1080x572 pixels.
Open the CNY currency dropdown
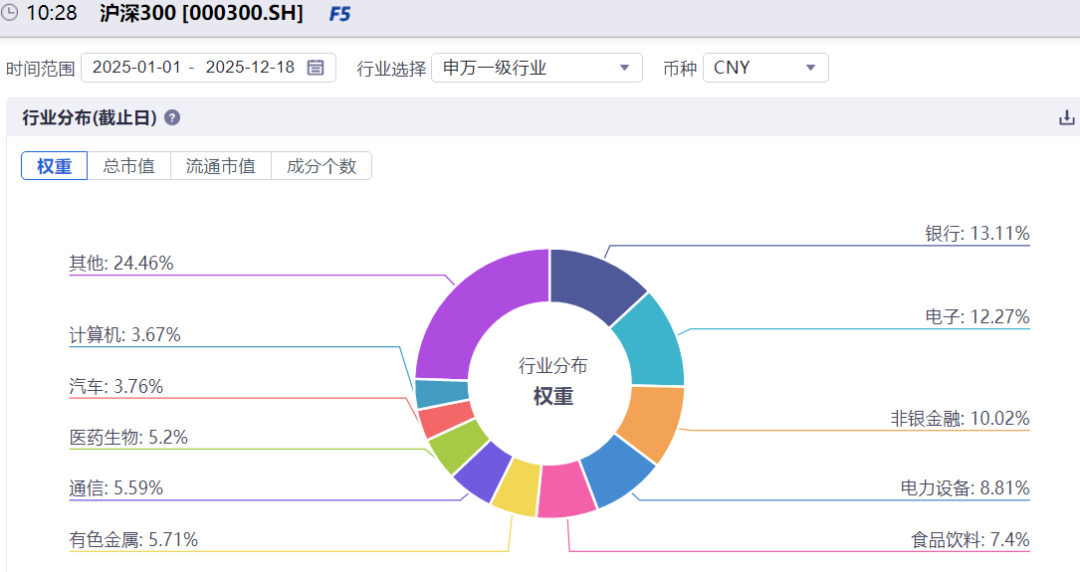(x=765, y=68)
